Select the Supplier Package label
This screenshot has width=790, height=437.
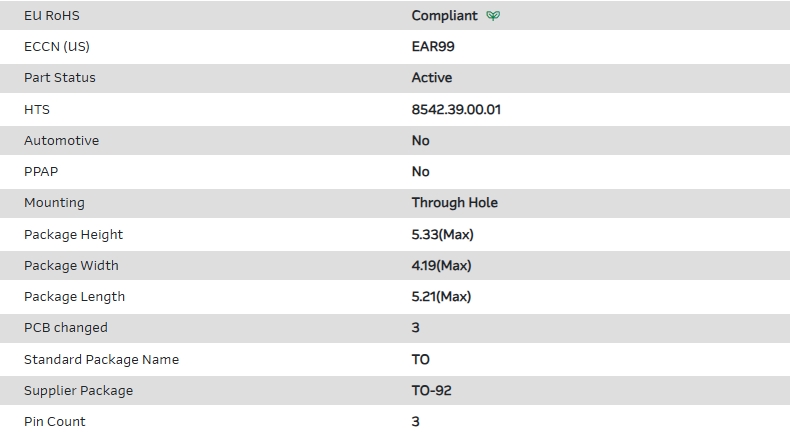click(78, 390)
